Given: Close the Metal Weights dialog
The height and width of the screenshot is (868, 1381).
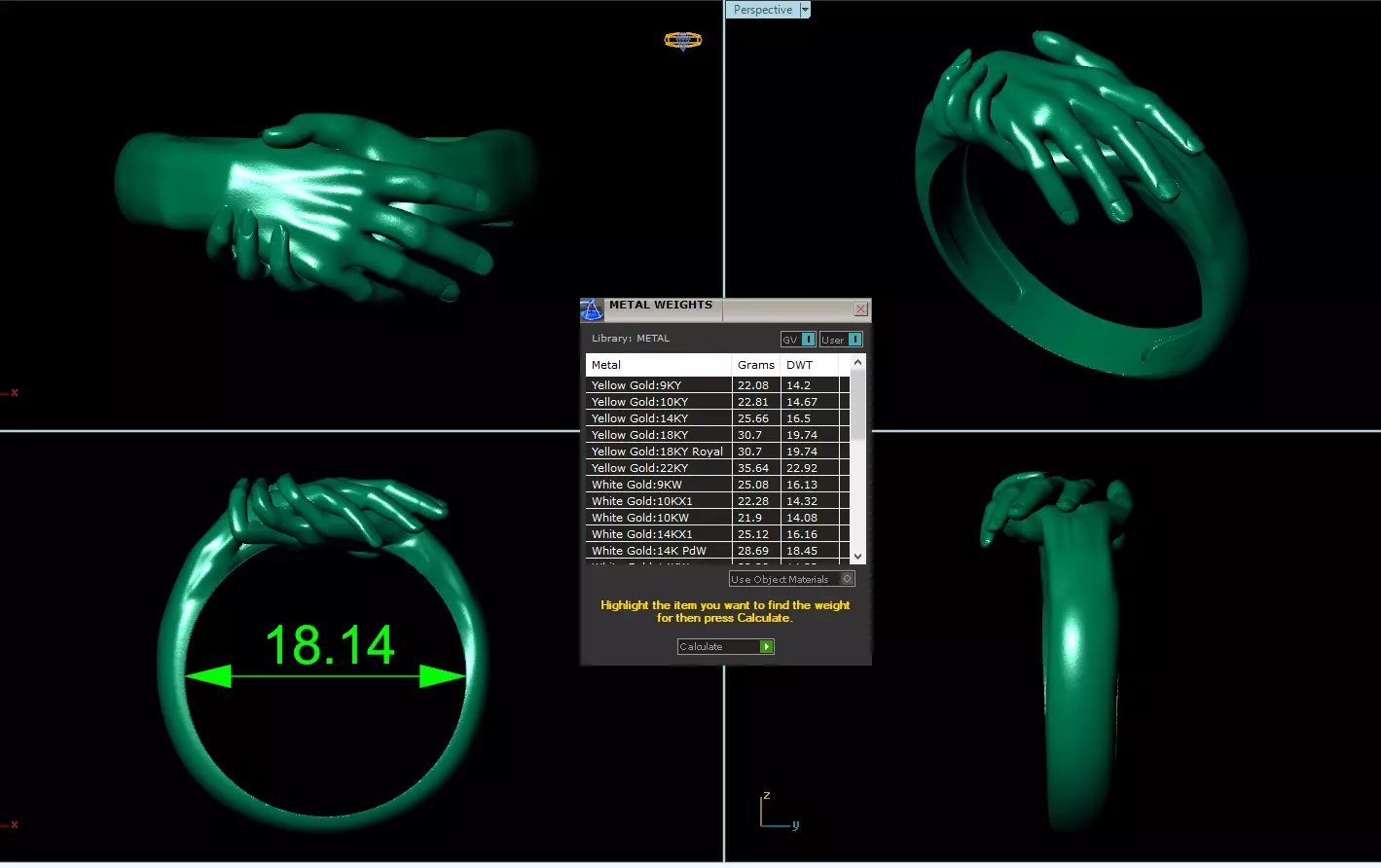Looking at the screenshot, I should tap(860, 309).
